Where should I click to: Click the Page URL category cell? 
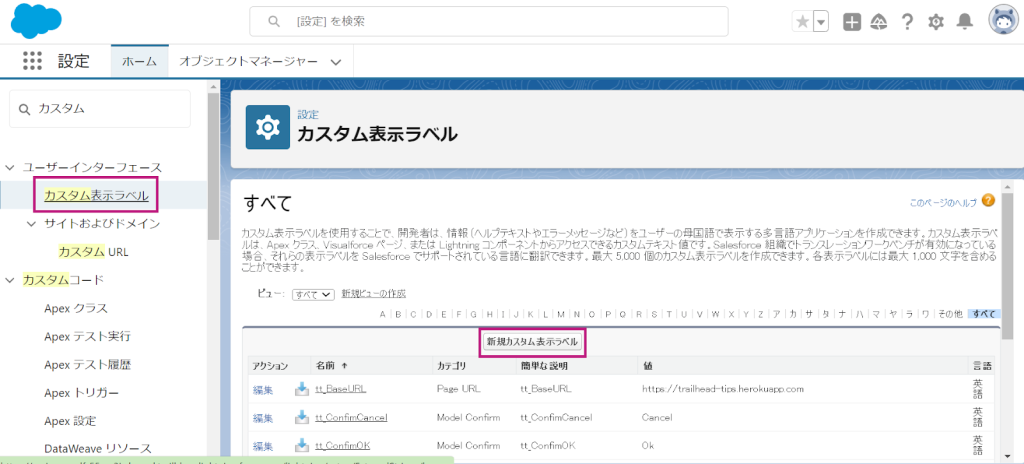pos(458,389)
